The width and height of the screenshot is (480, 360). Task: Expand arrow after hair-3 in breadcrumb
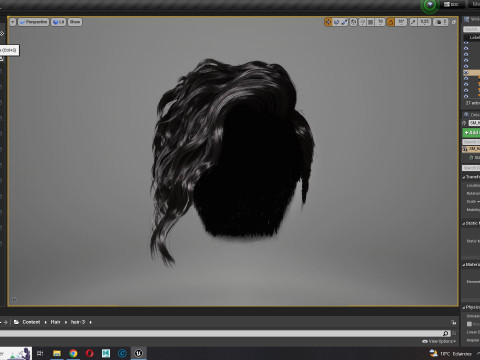(91, 322)
